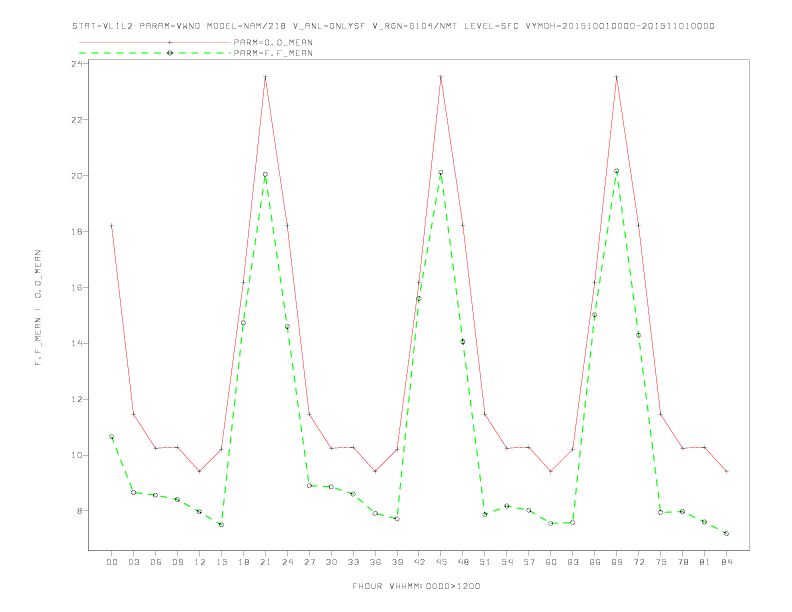The width and height of the screenshot is (792, 612).
Task: Click the x-axis label 30
Action: 331,562
